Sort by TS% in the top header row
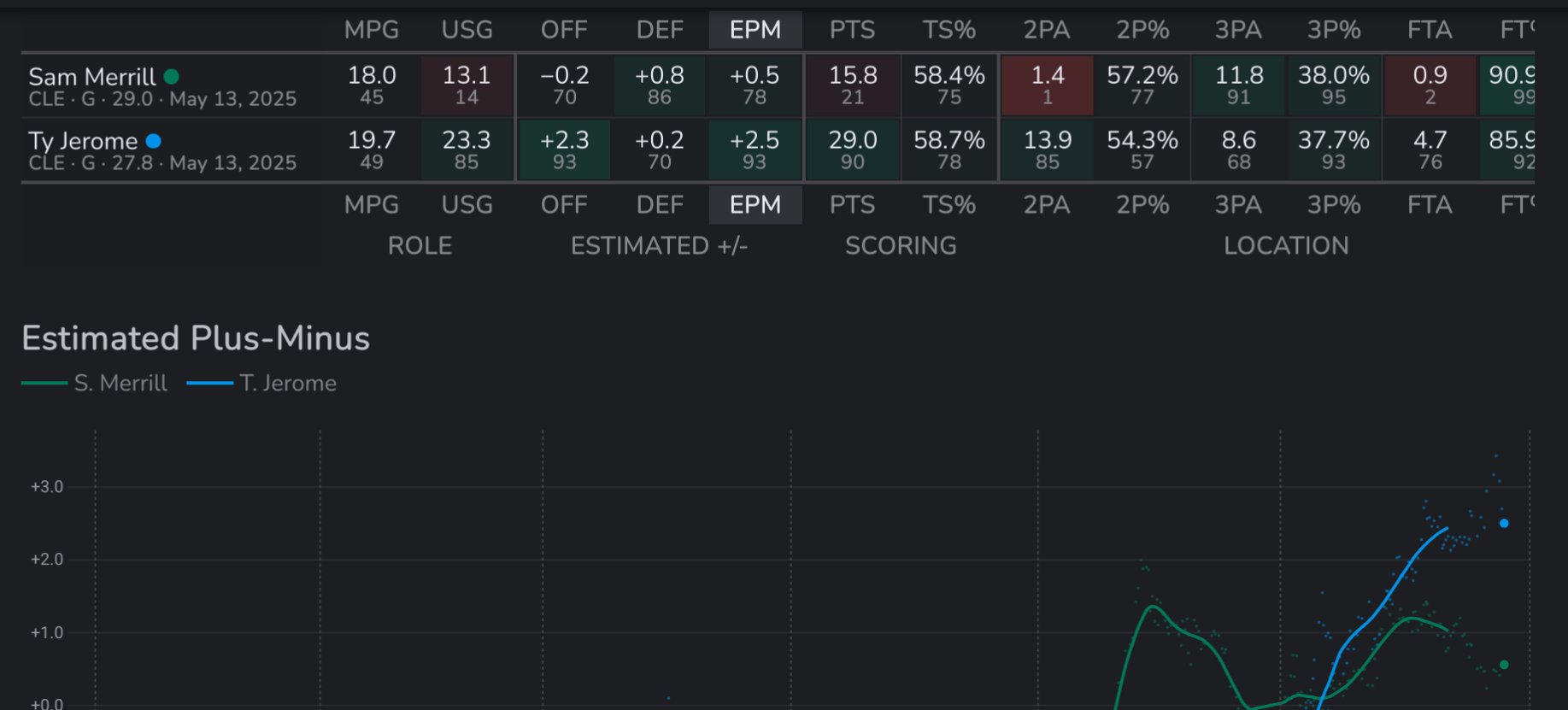 point(948,31)
